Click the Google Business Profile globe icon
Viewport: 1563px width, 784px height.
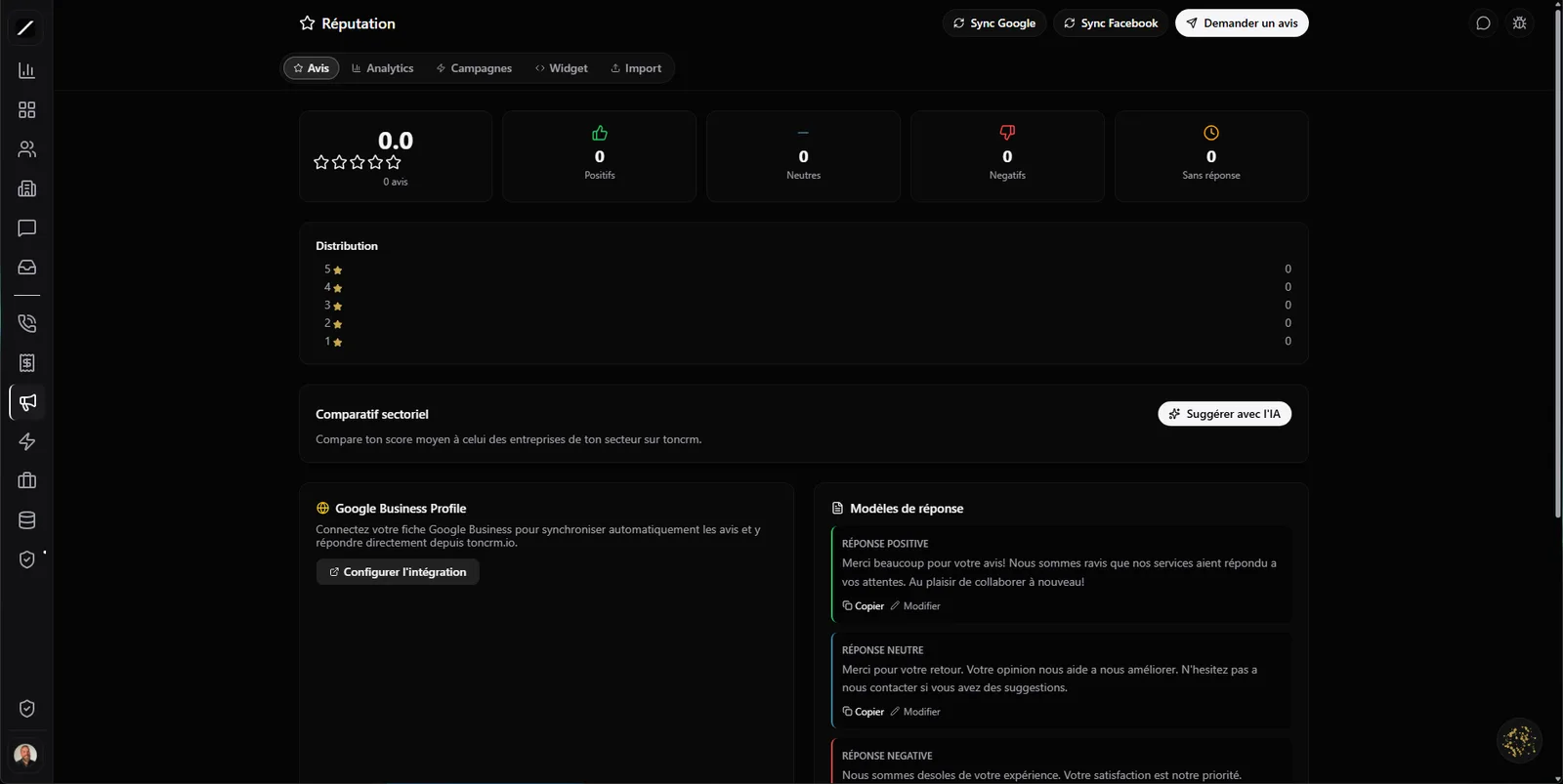(322, 509)
